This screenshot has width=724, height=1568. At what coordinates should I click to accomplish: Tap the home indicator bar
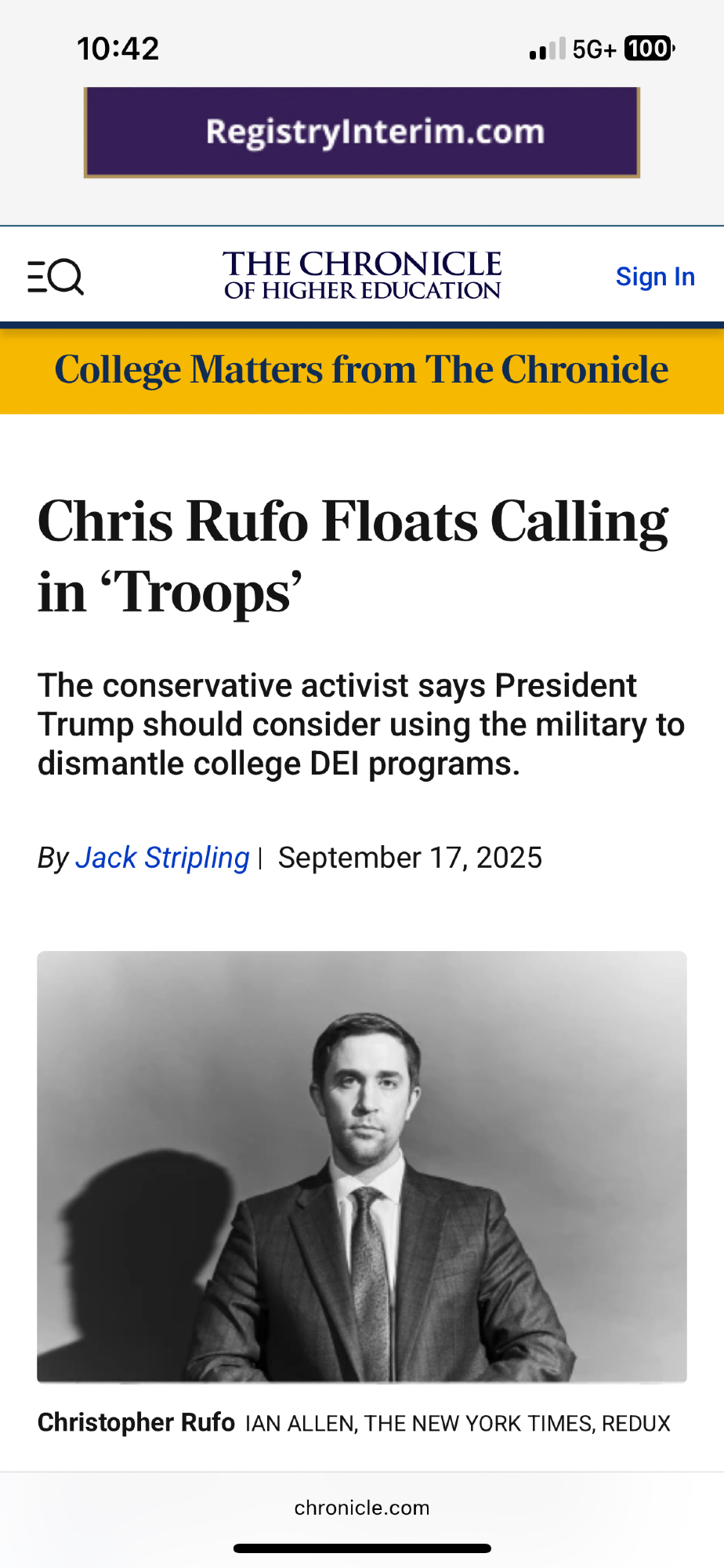pyautogui.click(x=362, y=1548)
